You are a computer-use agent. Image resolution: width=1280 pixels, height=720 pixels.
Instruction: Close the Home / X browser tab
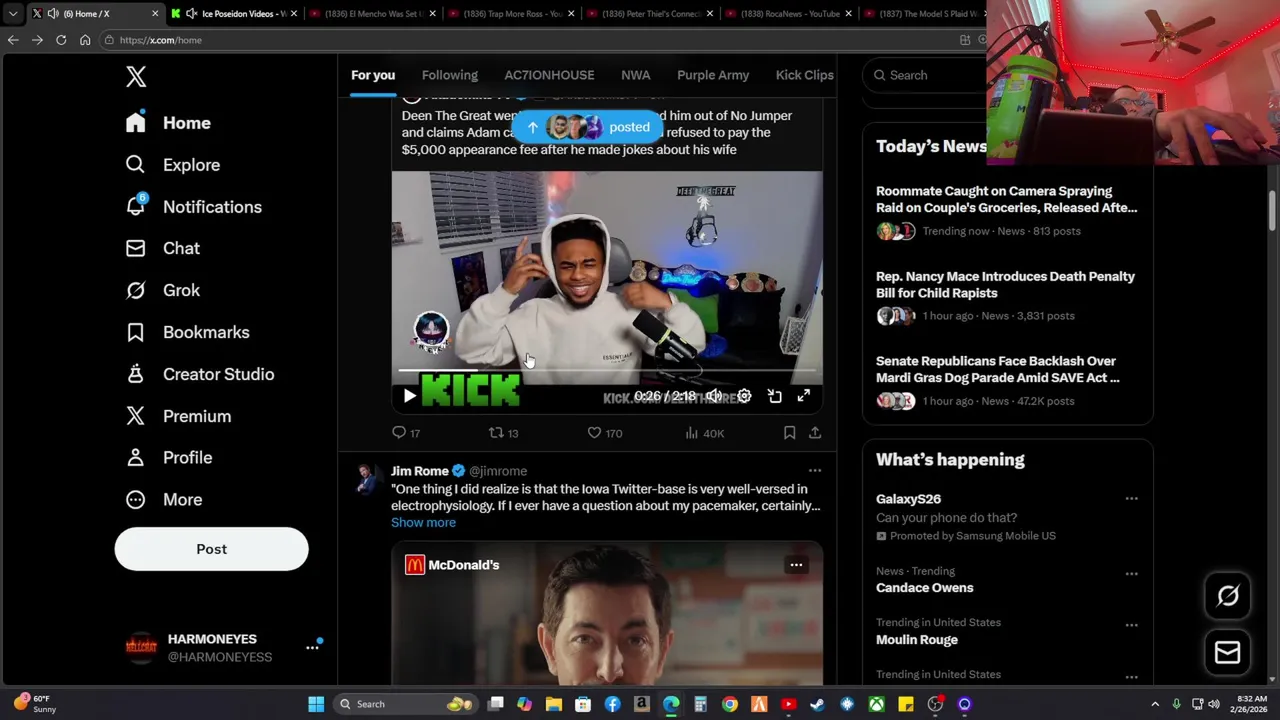click(x=155, y=14)
